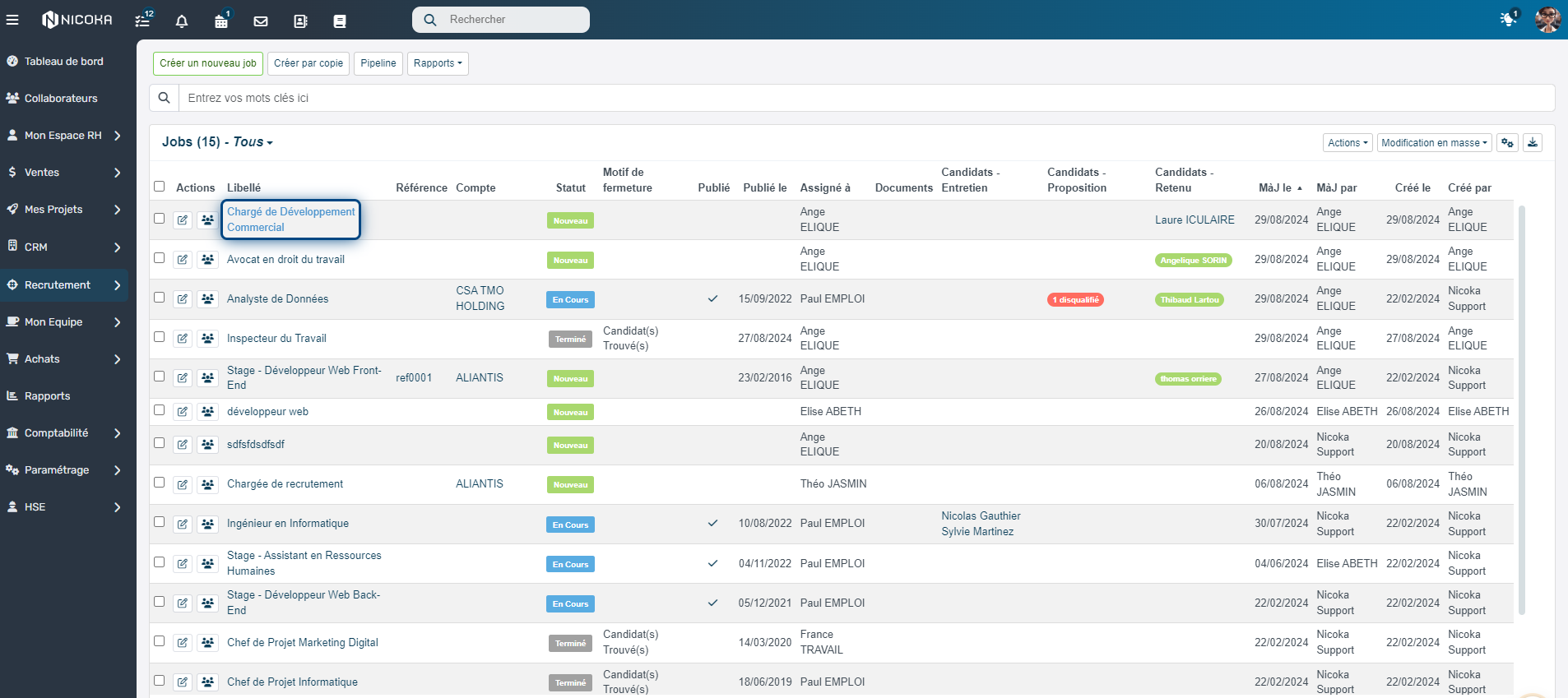Toggle the hamburger menu icon

tap(12, 20)
